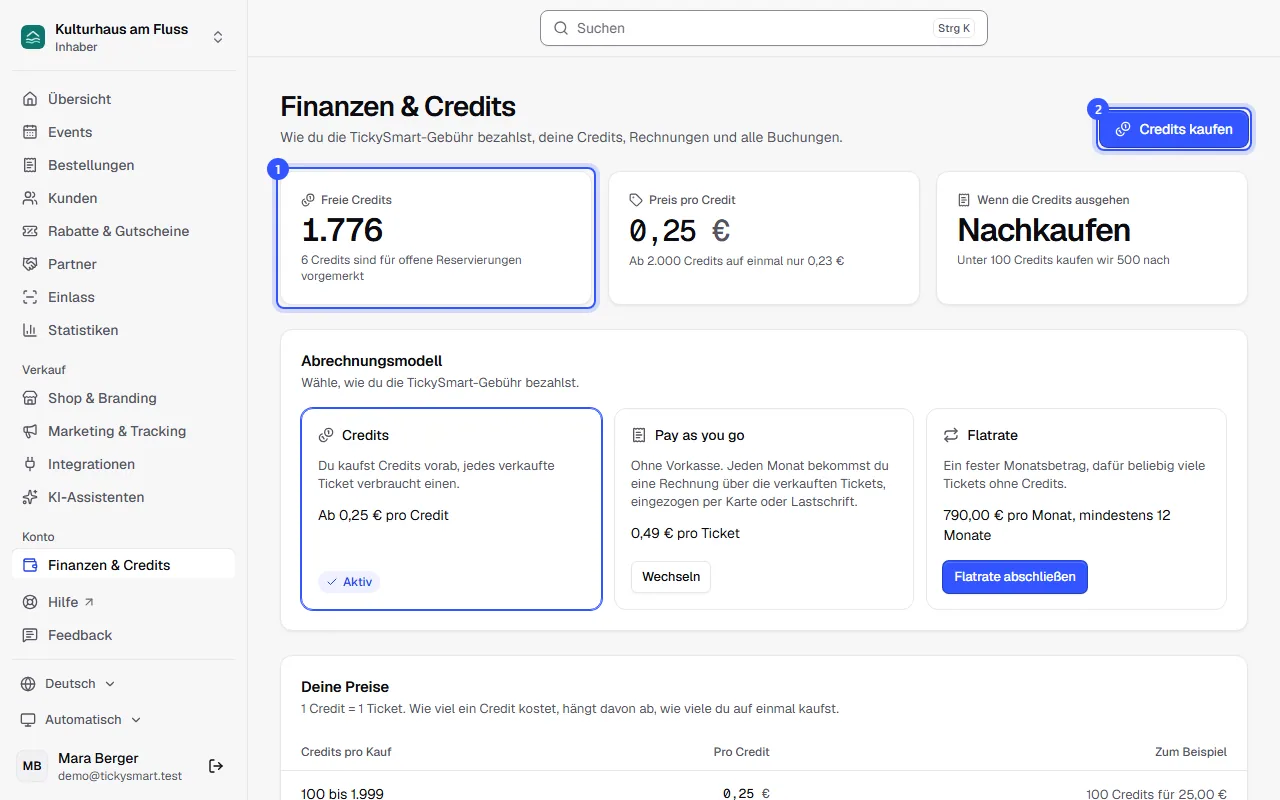1280x800 pixels.
Task: Open the Einlass scan icon
Action: [30, 297]
